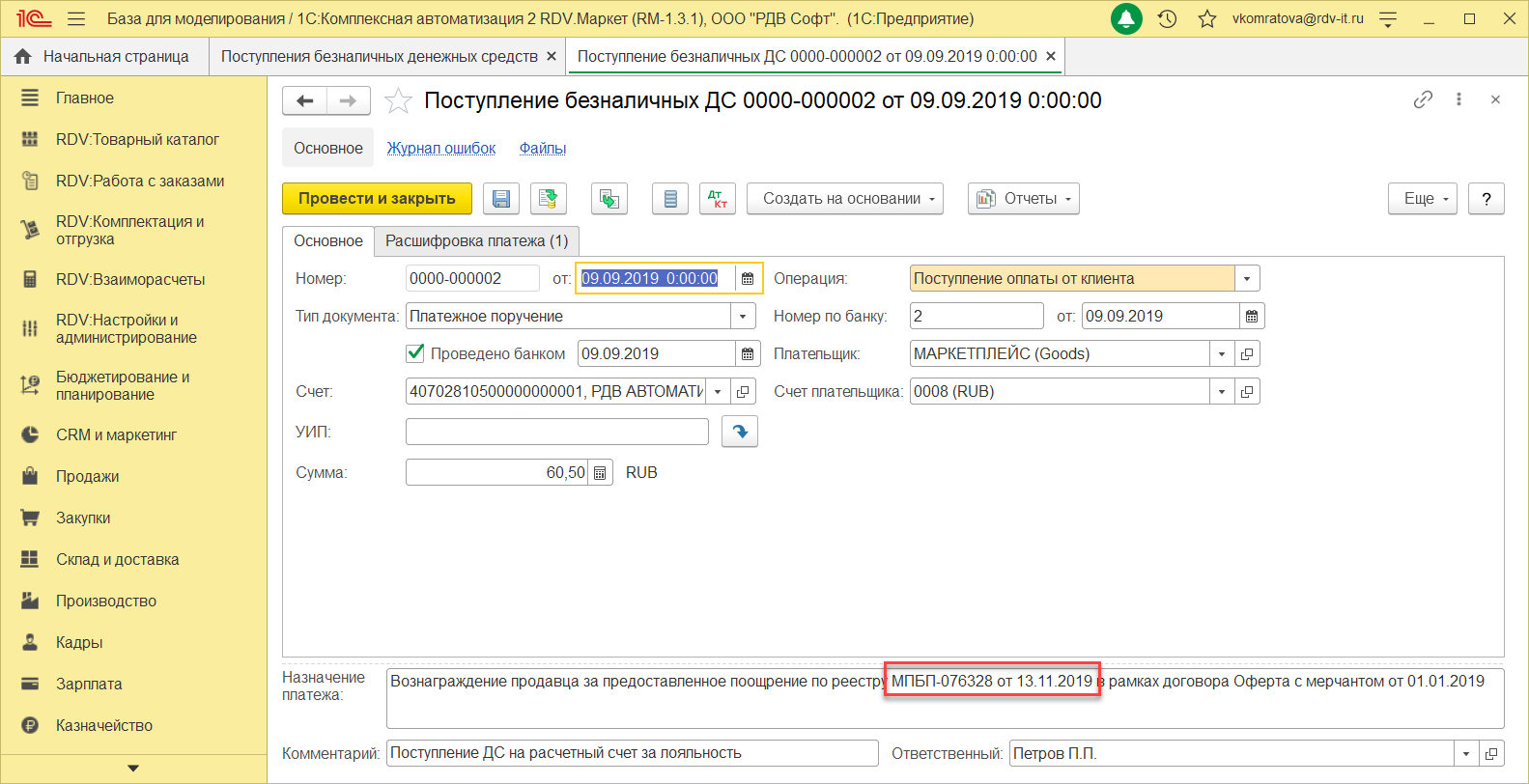Image resolution: width=1529 pixels, height=784 pixels.
Task: Click the document movements list icon
Action: [x=670, y=199]
